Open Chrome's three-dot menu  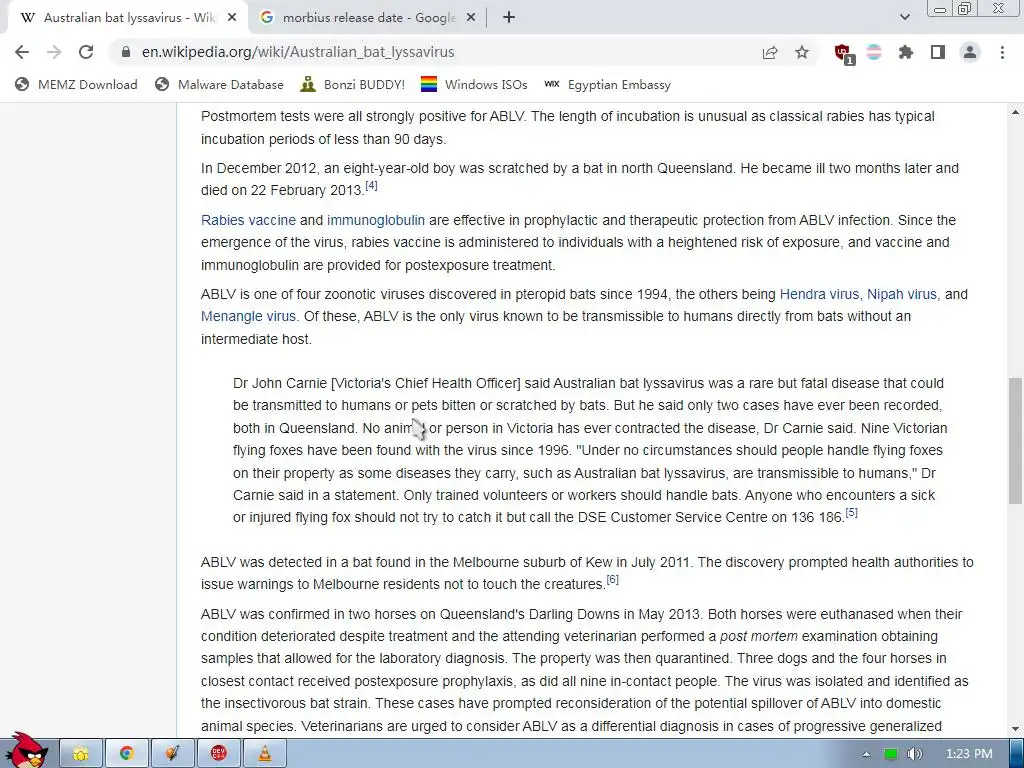(x=1002, y=52)
